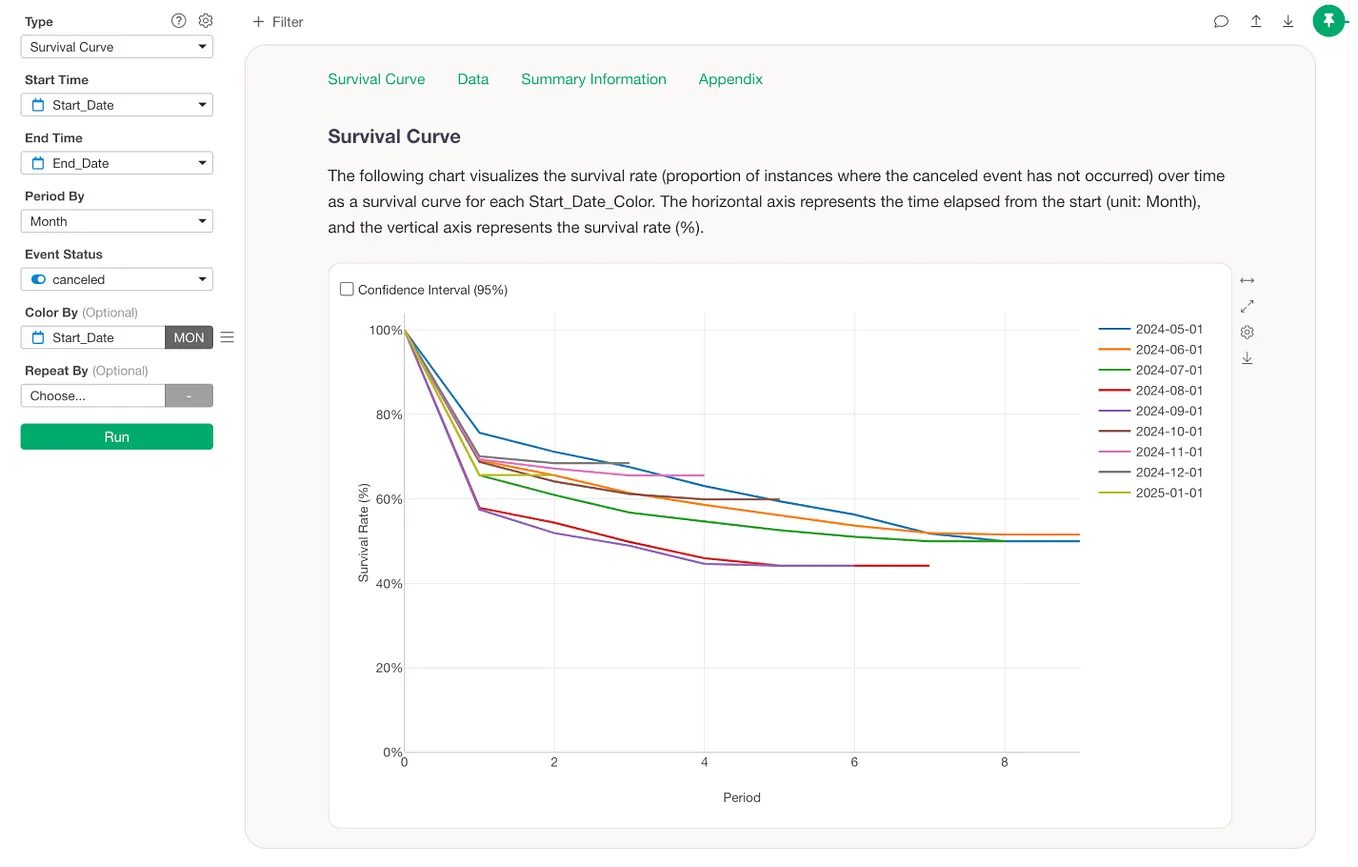Open the sort options hamburger beside Color By
This screenshot has height=867, width=1358.
pos(227,337)
